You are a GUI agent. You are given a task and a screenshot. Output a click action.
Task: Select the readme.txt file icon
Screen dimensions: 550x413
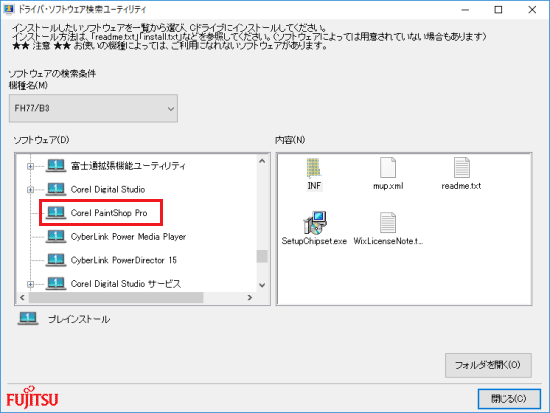click(462, 167)
